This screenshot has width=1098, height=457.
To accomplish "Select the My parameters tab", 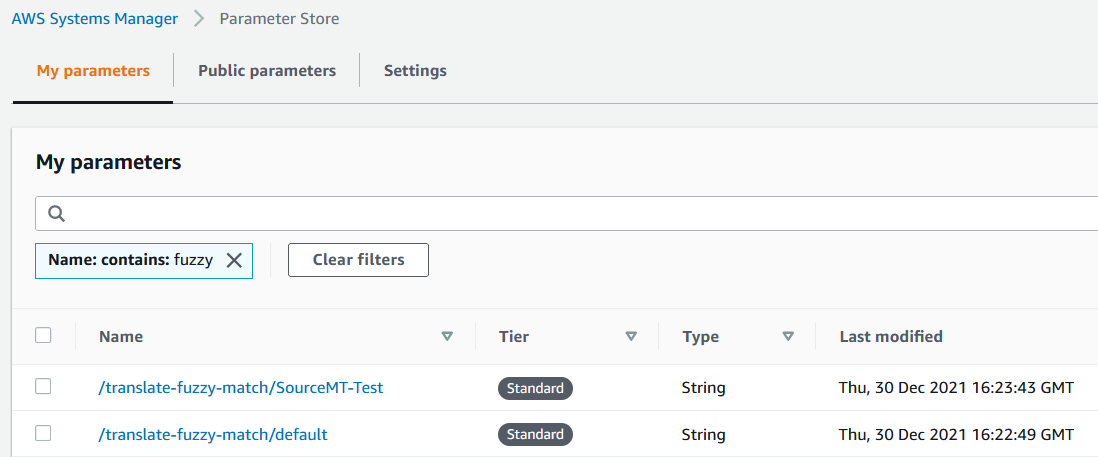I will [93, 71].
